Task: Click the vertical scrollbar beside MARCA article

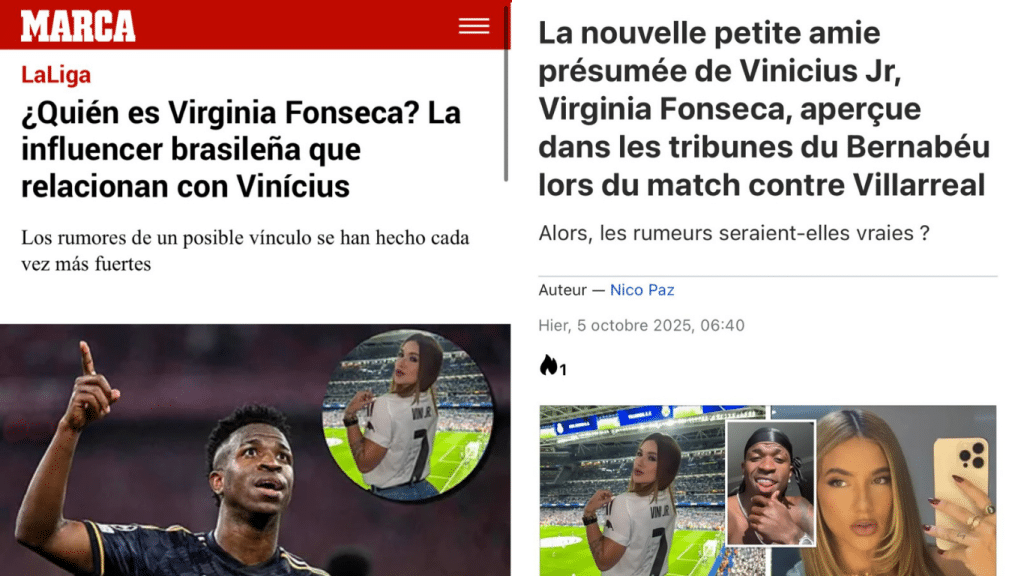Action: (506, 91)
